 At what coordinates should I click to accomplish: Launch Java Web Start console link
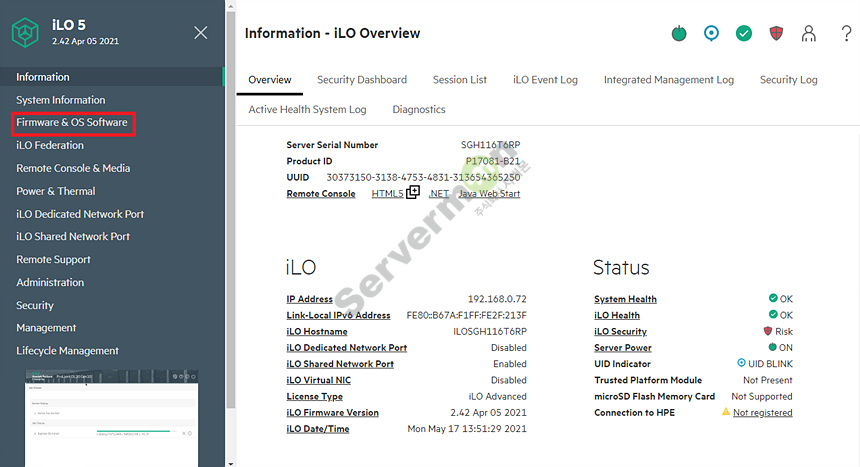[x=489, y=194]
